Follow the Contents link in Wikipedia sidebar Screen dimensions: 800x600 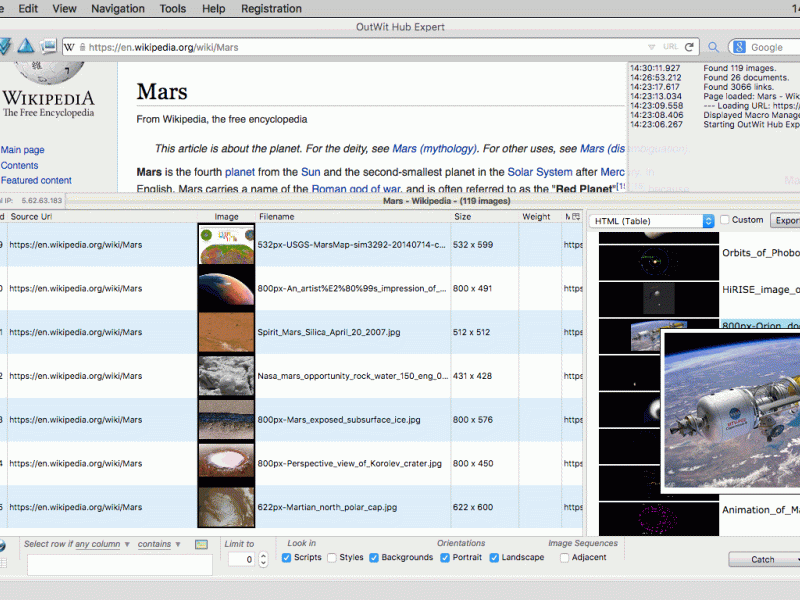tap(19, 165)
